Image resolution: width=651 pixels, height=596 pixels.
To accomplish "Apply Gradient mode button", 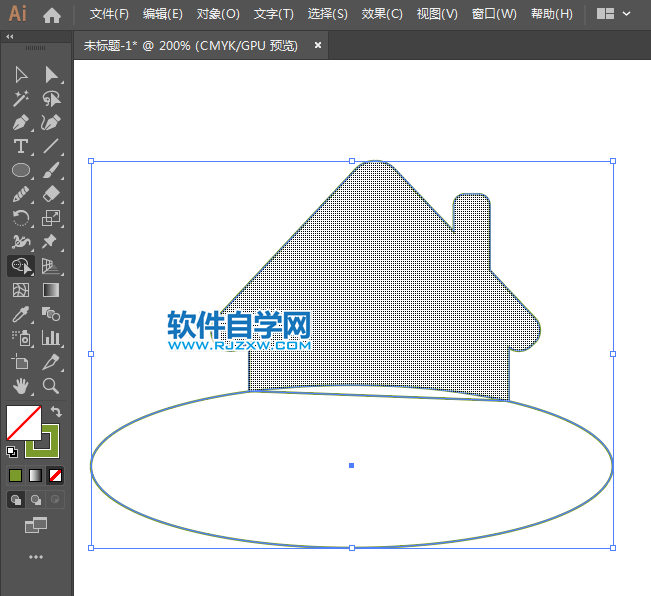I will [x=35, y=476].
